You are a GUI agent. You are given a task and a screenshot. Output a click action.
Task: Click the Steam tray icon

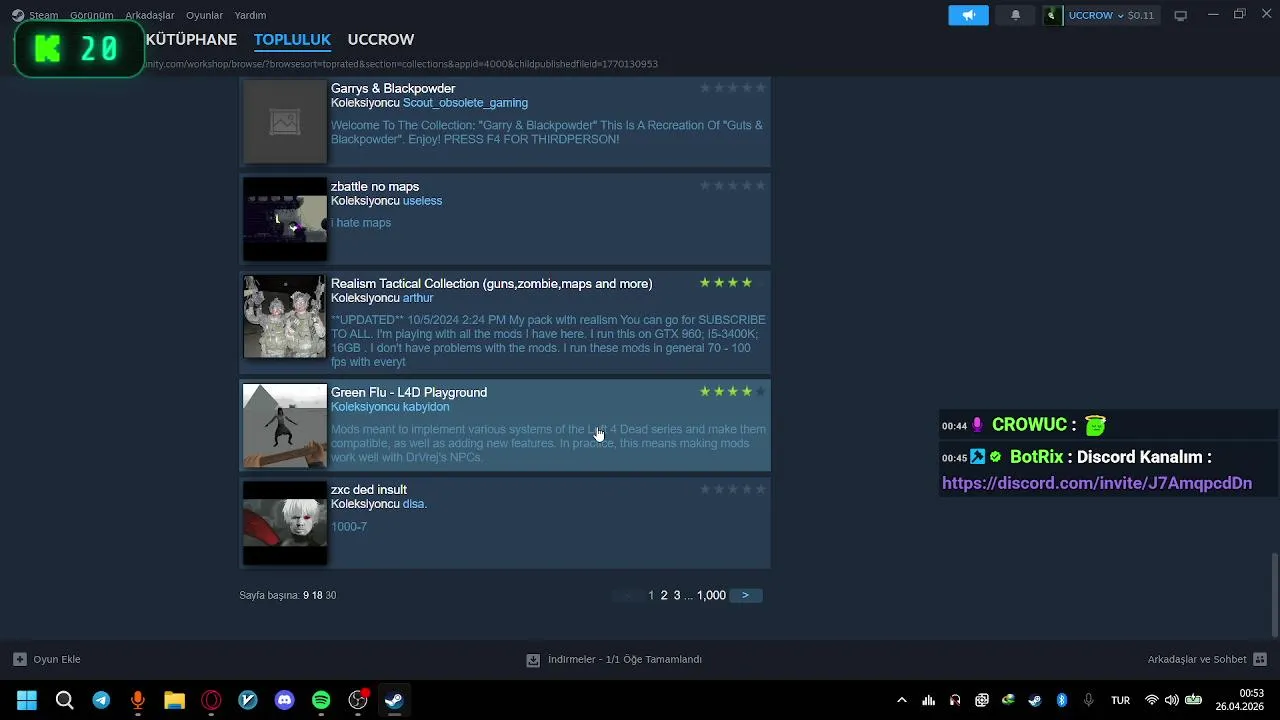tap(1035, 700)
